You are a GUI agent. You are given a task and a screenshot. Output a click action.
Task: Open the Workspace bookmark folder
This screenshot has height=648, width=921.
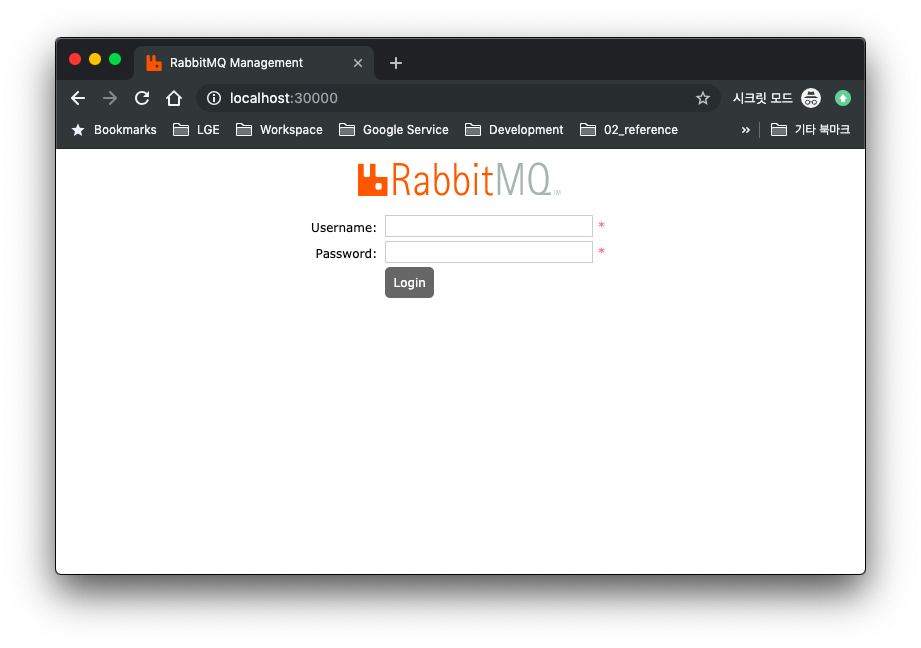[279, 130]
